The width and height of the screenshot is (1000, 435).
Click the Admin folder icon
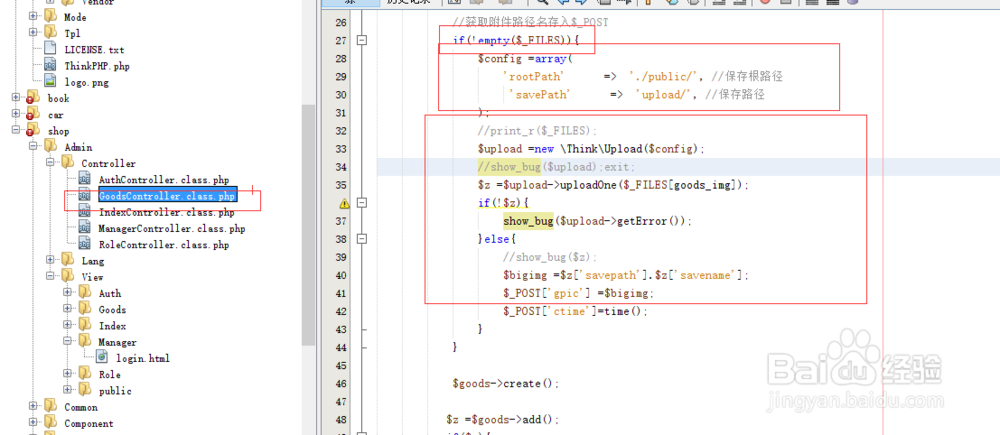click(x=50, y=147)
